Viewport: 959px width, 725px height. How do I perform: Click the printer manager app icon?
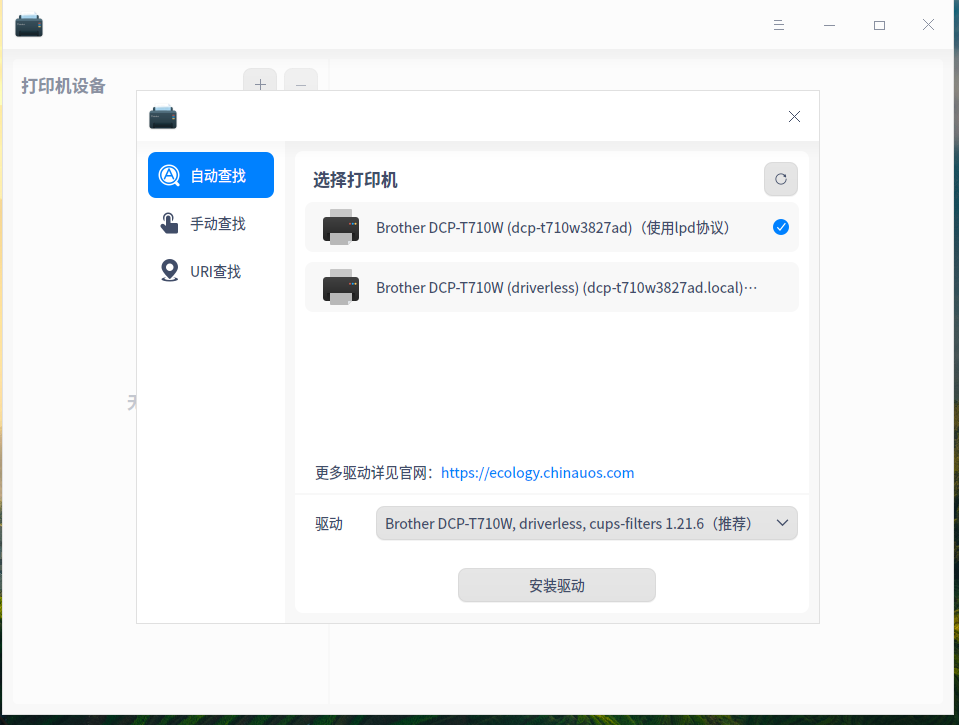[x=29, y=25]
